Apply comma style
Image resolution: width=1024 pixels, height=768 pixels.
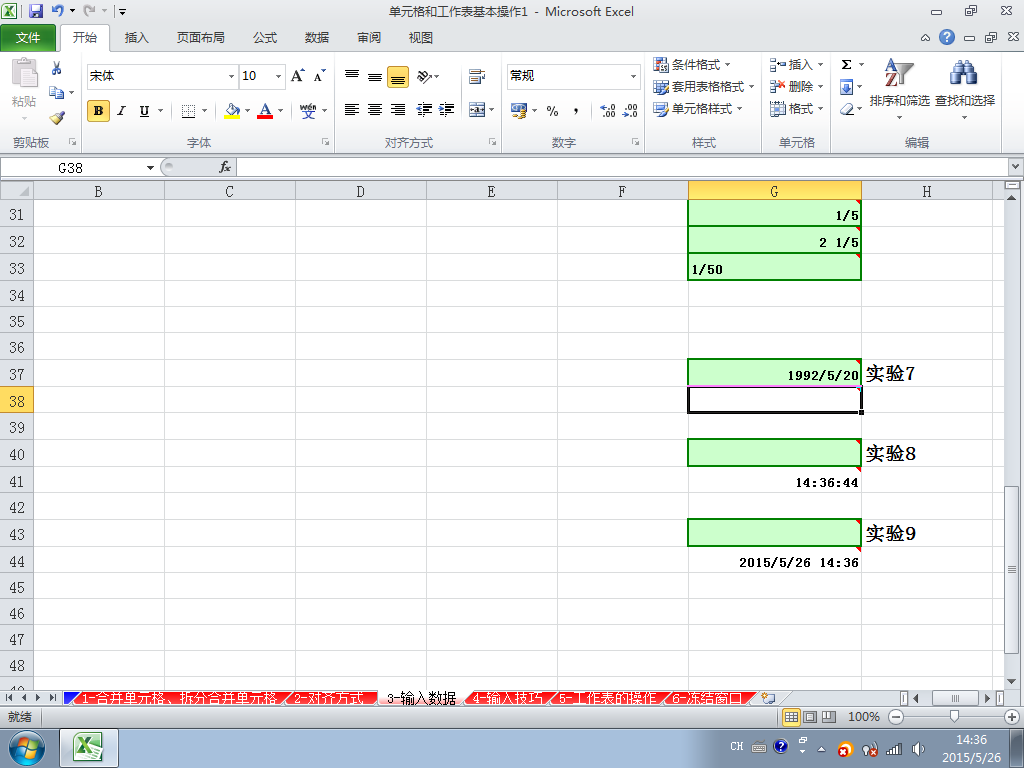(x=575, y=111)
